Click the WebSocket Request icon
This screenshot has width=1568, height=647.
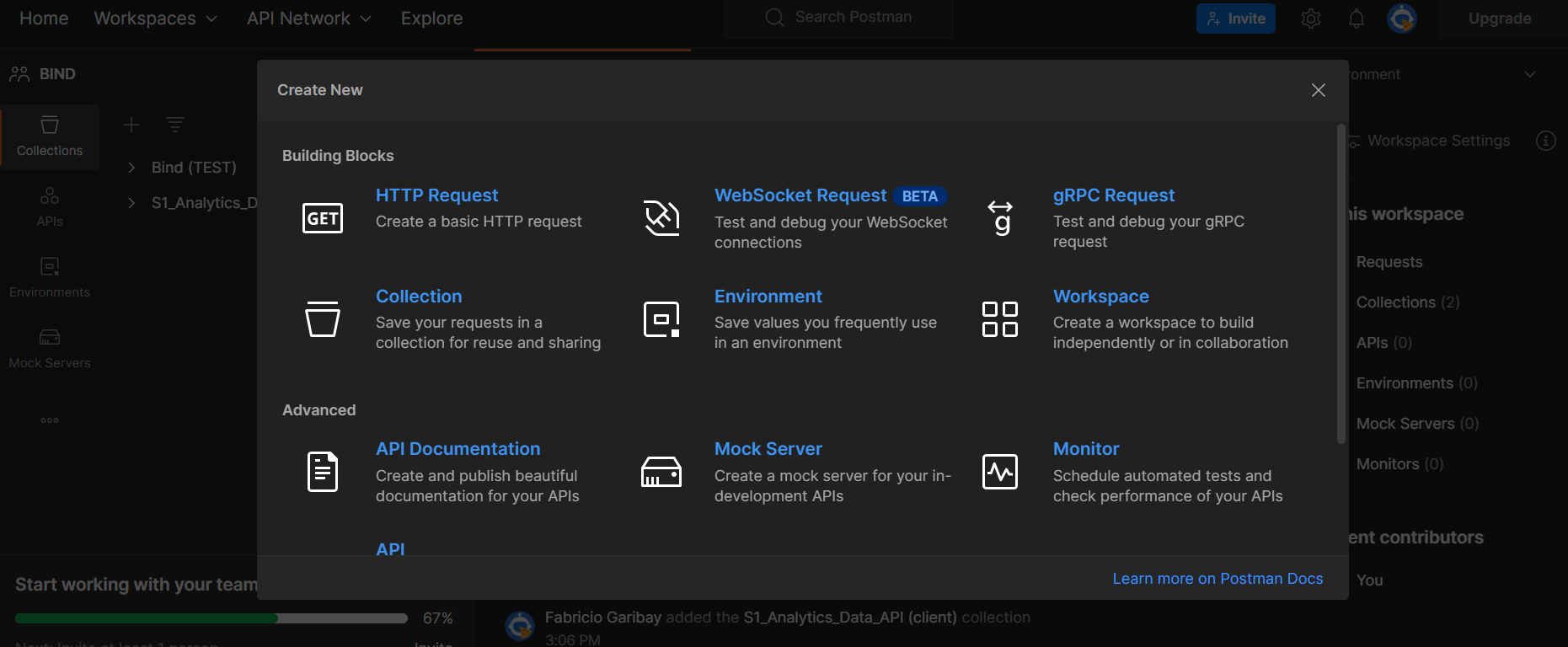coord(661,218)
